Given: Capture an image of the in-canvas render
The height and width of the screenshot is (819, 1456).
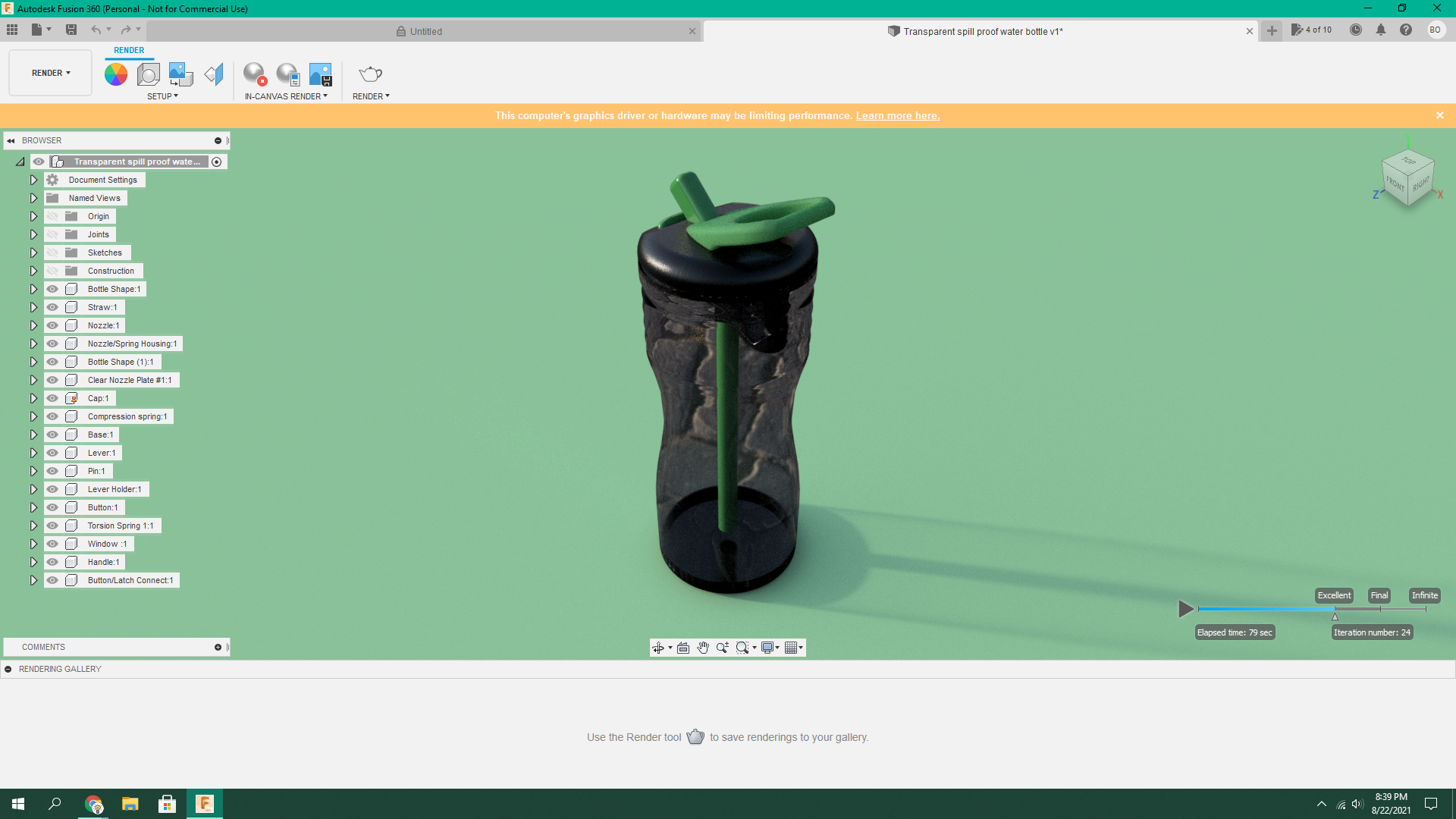Looking at the screenshot, I should point(321,74).
